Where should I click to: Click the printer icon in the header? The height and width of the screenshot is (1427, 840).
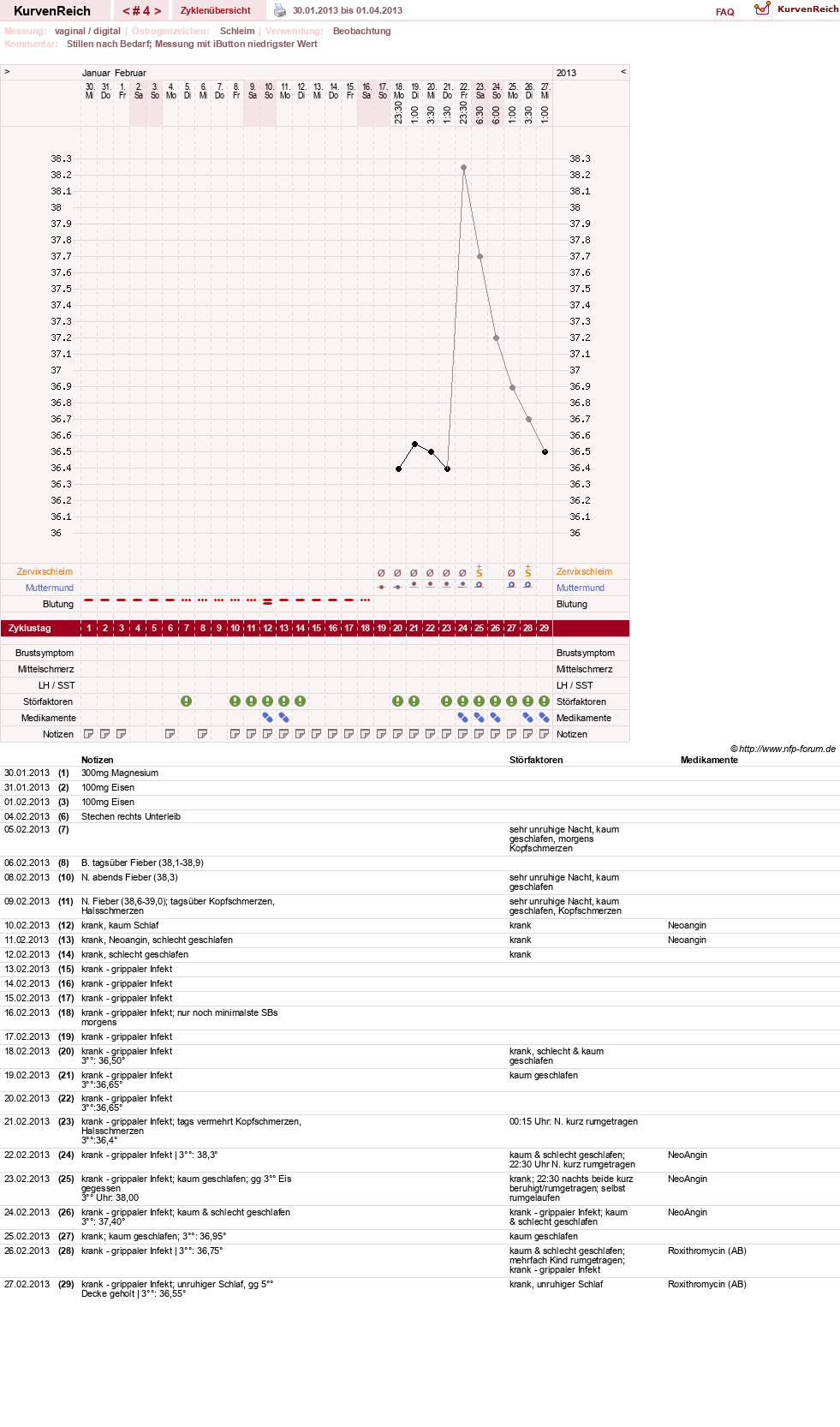tap(280, 10)
